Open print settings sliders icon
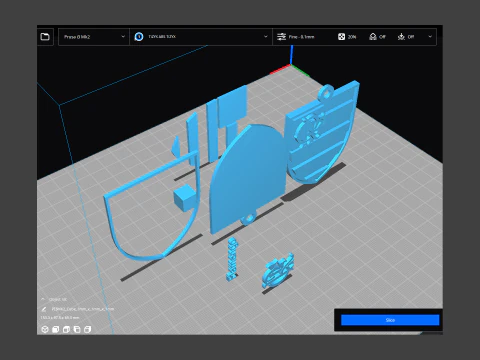 pyautogui.click(x=282, y=37)
